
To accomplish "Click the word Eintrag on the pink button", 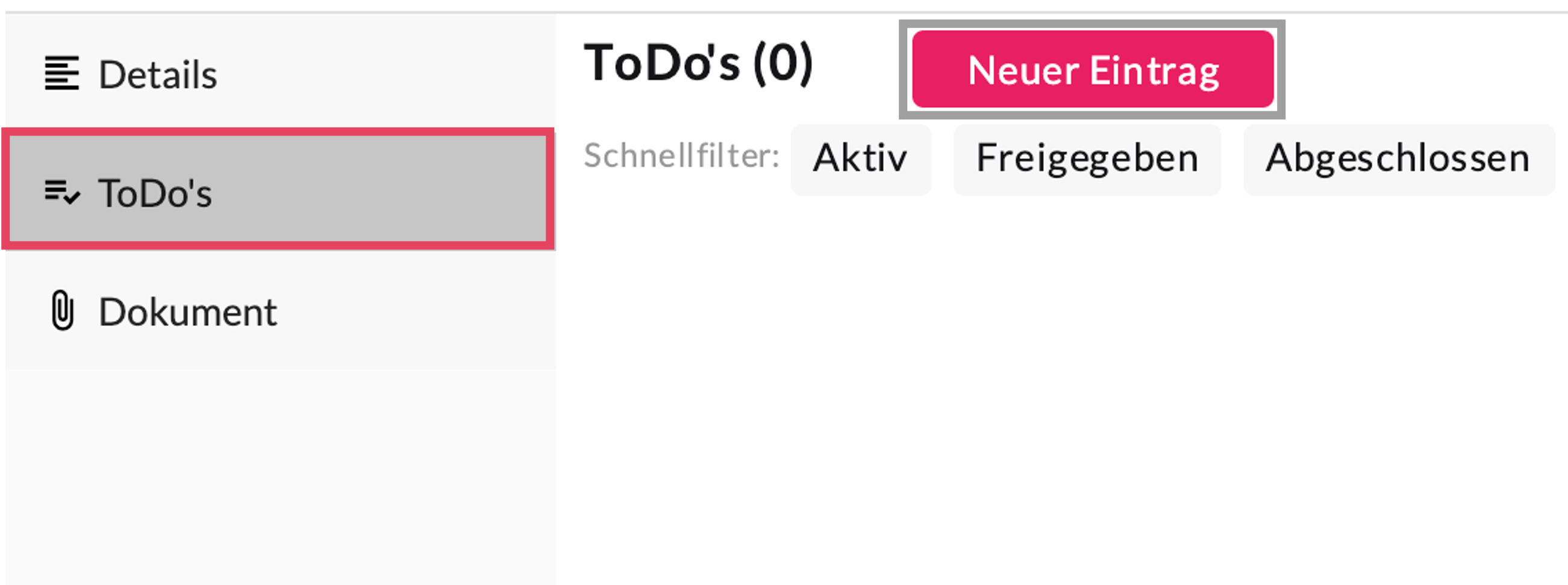I will (1154, 70).
